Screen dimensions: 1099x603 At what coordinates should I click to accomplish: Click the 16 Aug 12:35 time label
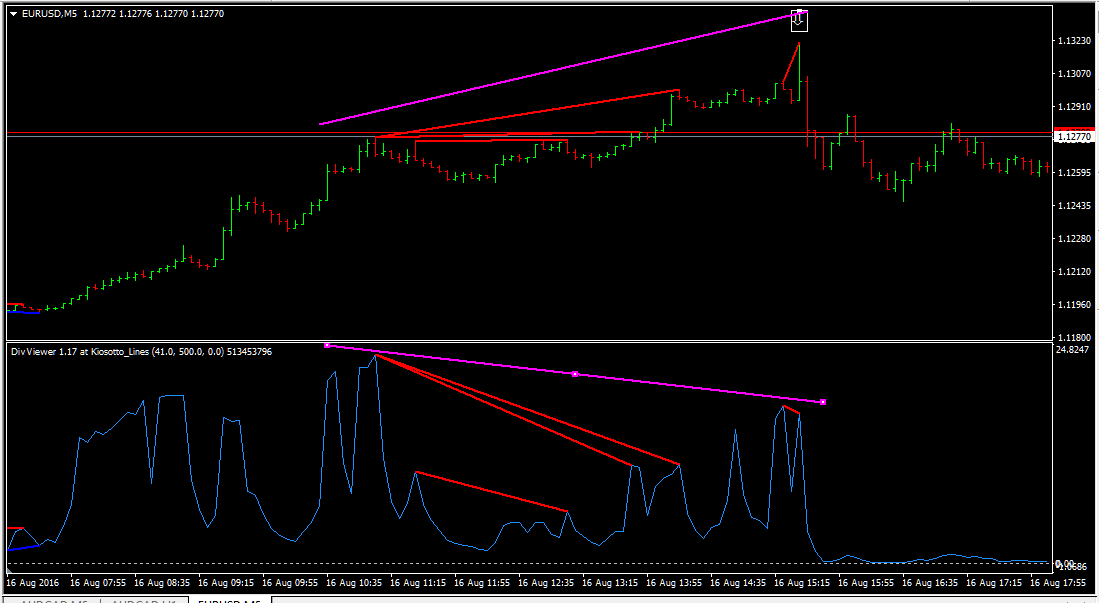(x=546, y=583)
